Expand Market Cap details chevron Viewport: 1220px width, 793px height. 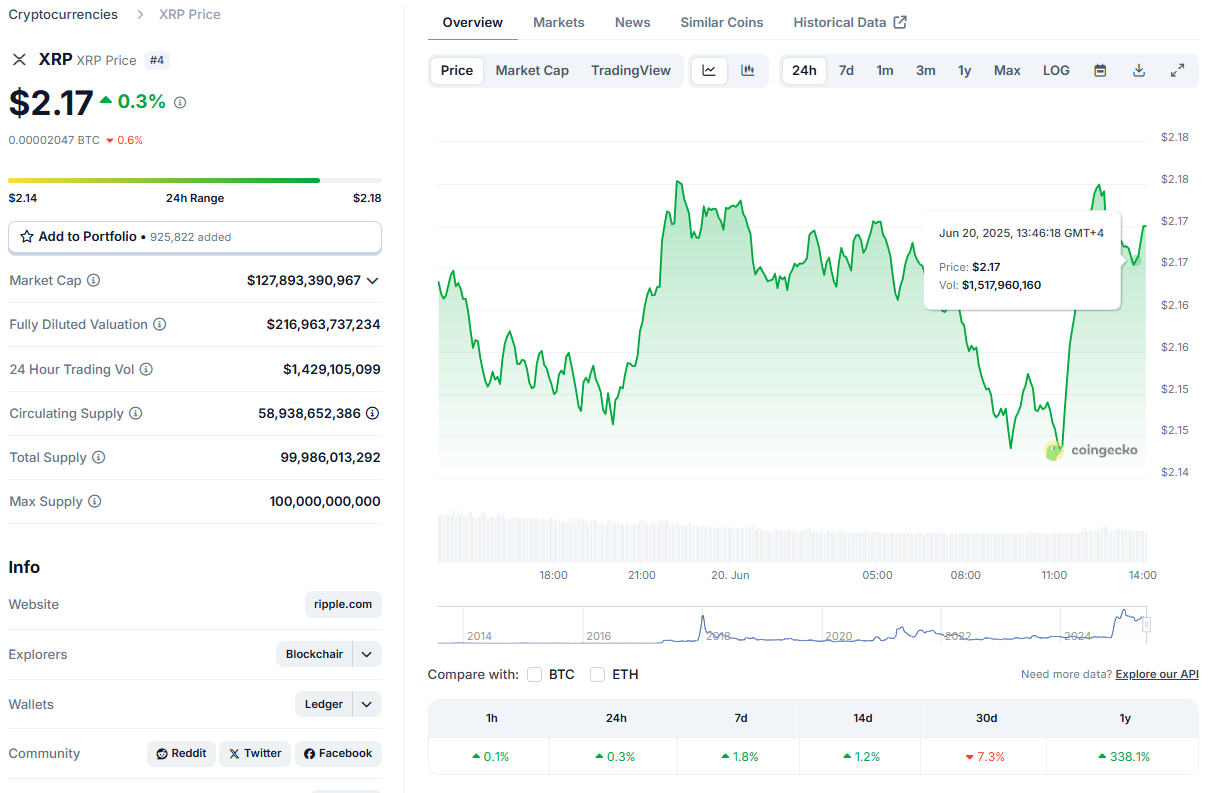(373, 281)
